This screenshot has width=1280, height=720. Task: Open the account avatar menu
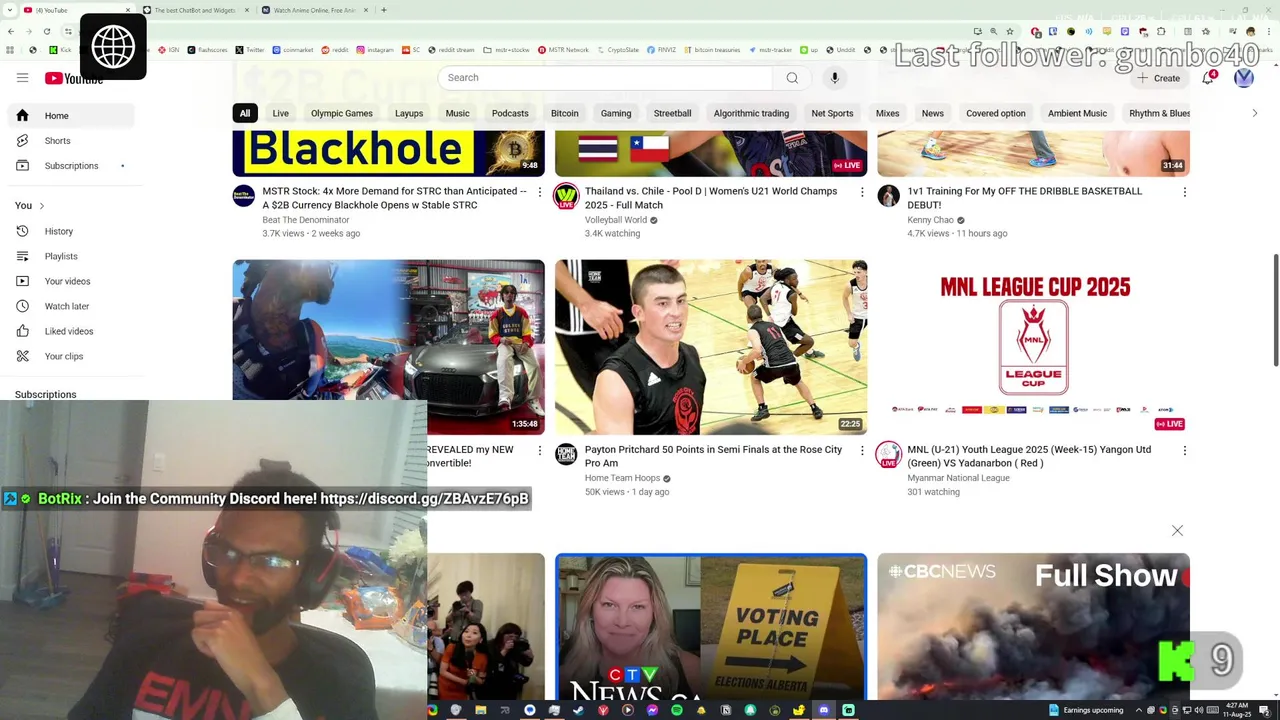(x=1244, y=78)
